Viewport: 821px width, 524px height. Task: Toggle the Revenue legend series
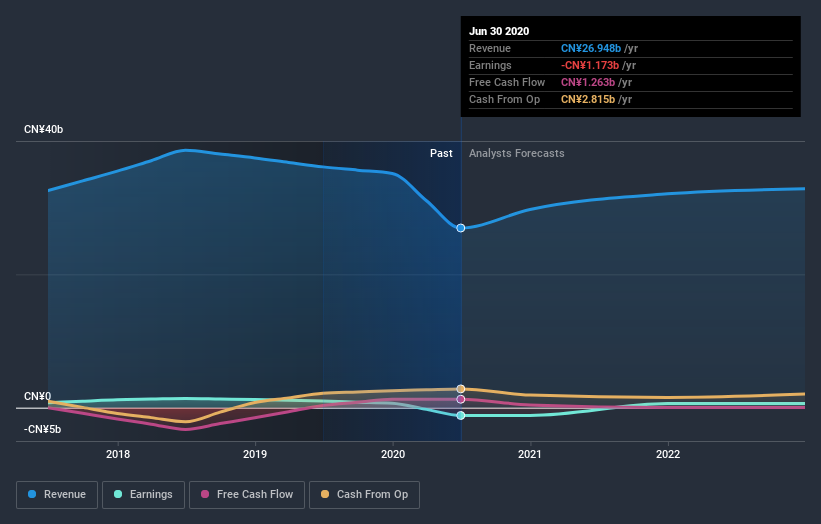(x=57, y=495)
